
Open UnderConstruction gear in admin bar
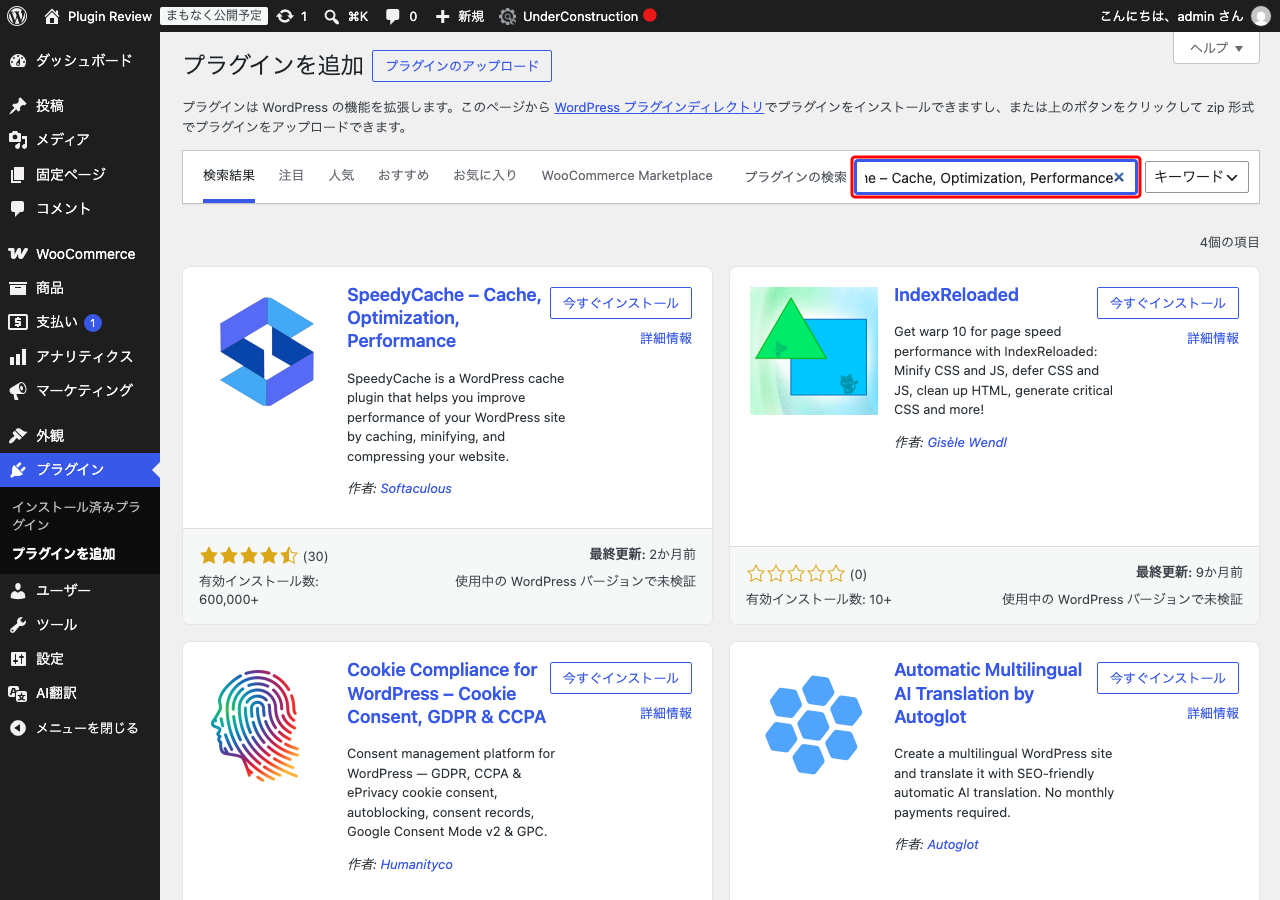click(x=507, y=16)
